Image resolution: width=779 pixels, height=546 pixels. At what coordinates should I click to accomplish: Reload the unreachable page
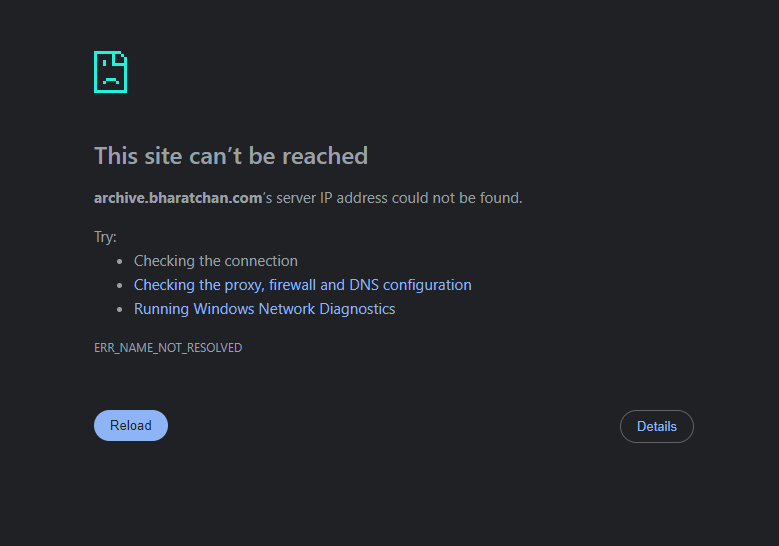tap(131, 425)
